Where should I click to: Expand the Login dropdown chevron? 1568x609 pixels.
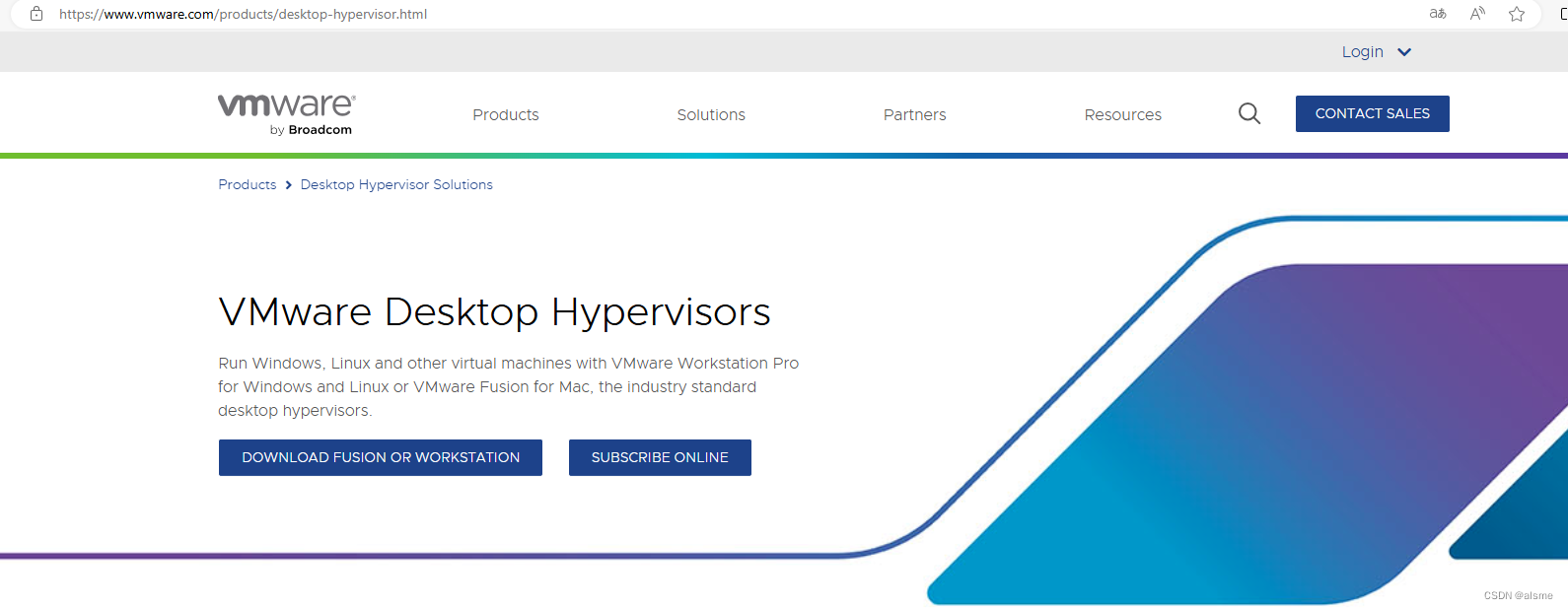coord(1404,52)
